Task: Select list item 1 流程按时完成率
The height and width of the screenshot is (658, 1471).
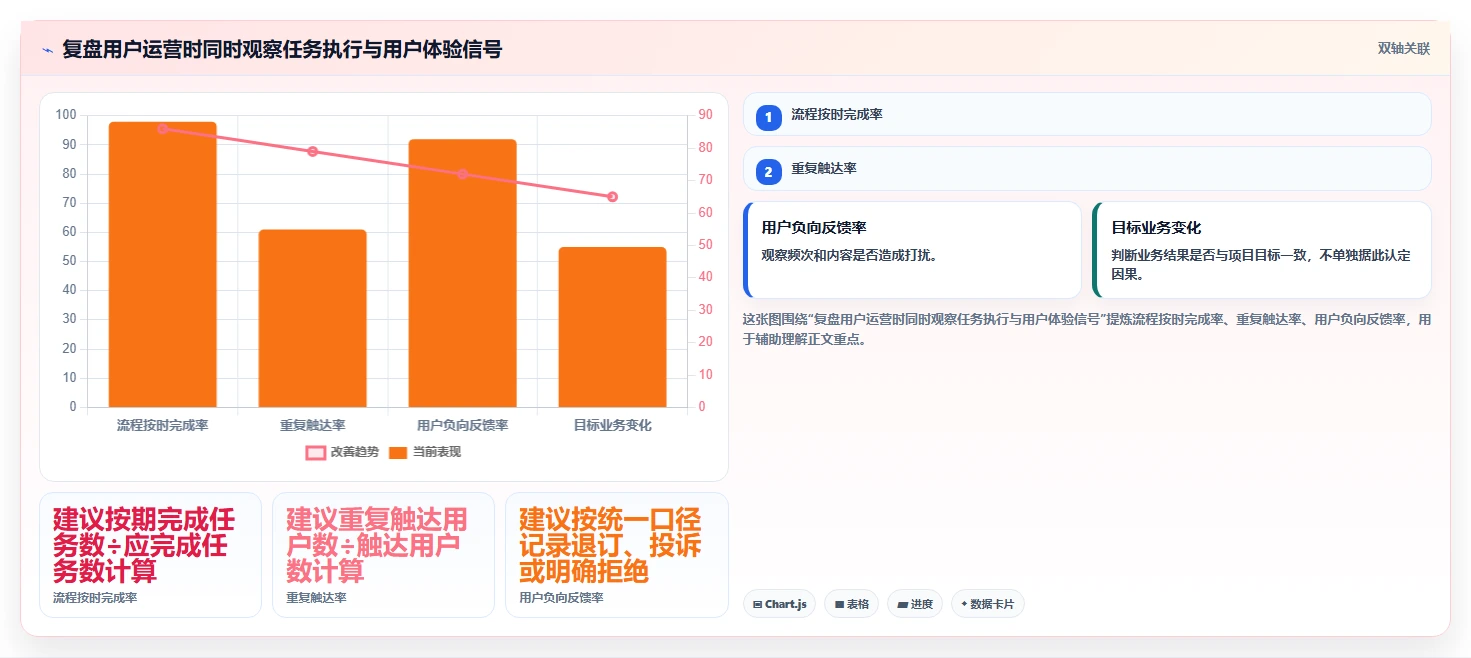Action: click(x=1087, y=114)
